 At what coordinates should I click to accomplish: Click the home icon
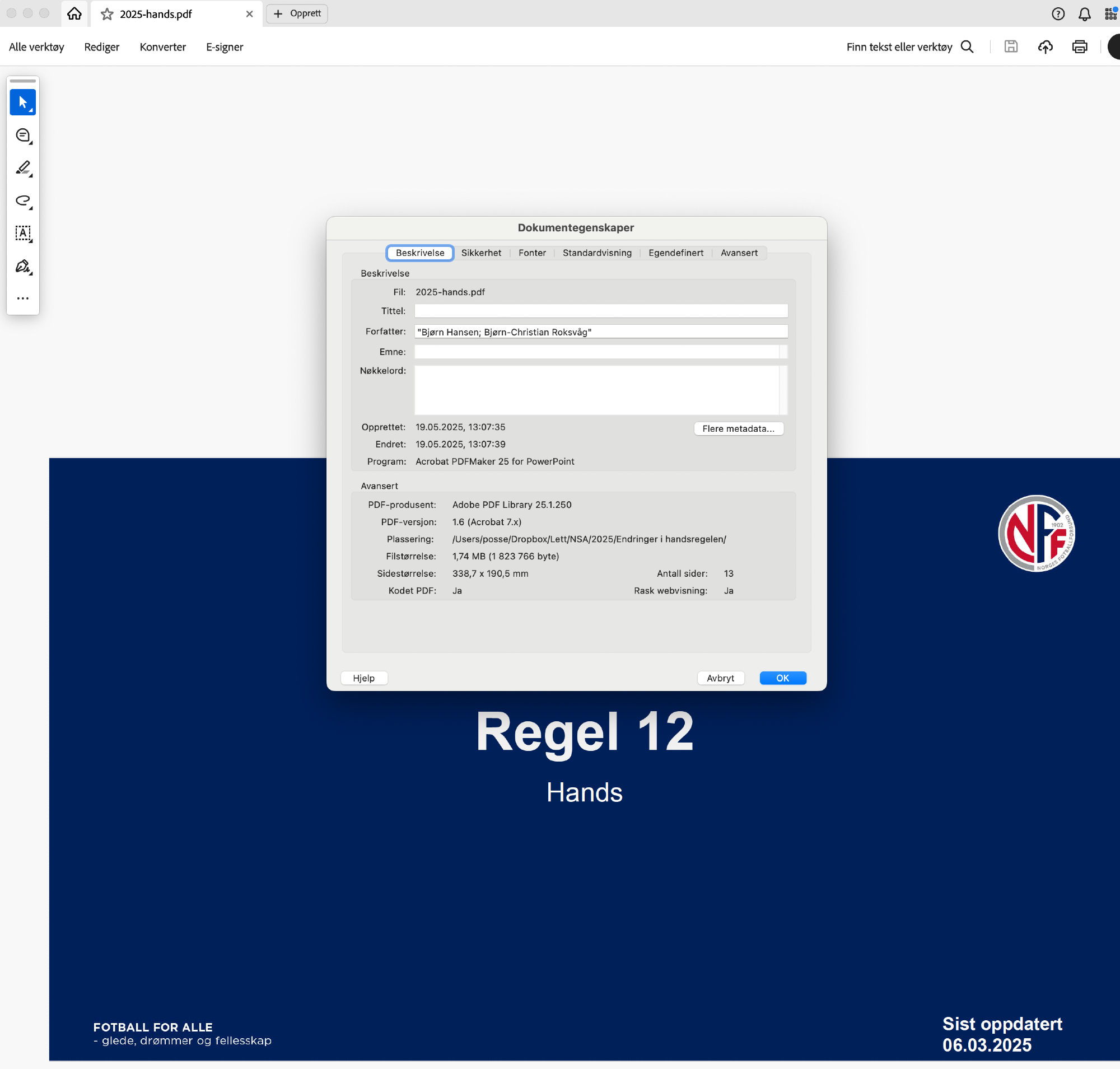point(74,13)
